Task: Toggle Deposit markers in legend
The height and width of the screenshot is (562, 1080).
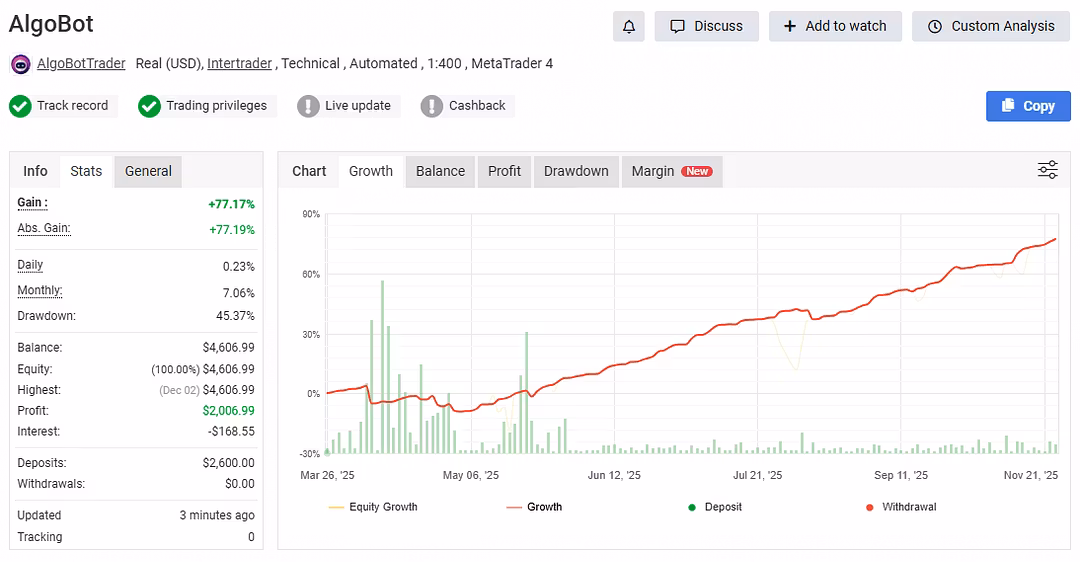Action: coord(714,507)
